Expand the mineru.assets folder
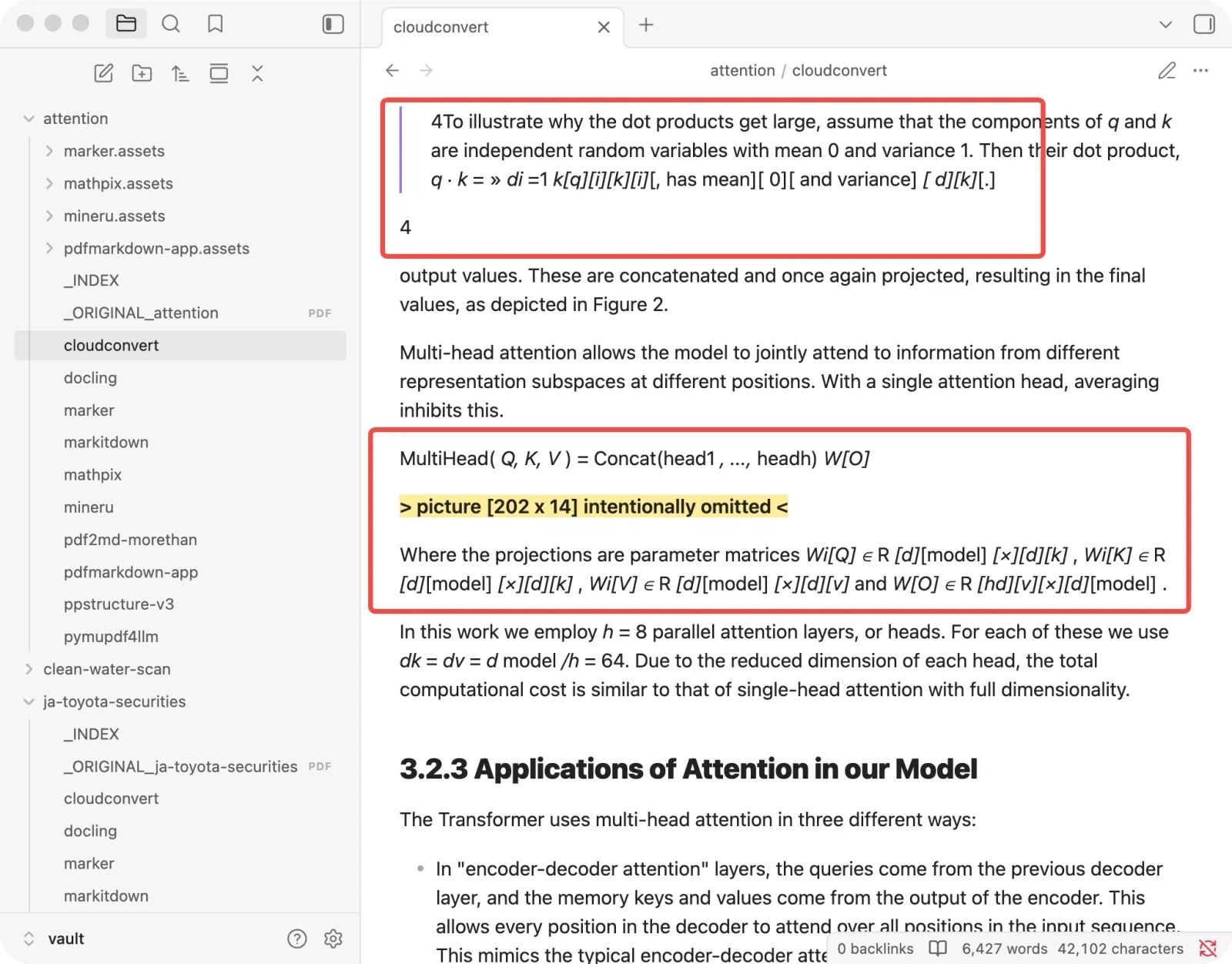Image resolution: width=1232 pixels, height=964 pixels. click(x=49, y=216)
